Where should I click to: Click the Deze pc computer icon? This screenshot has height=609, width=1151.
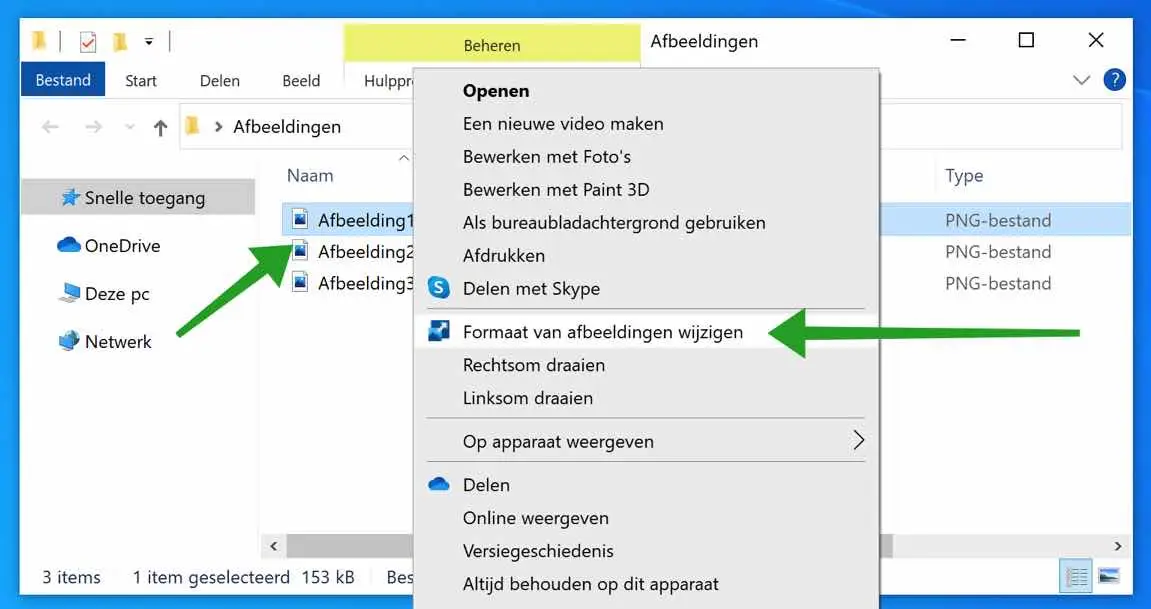[69, 293]
